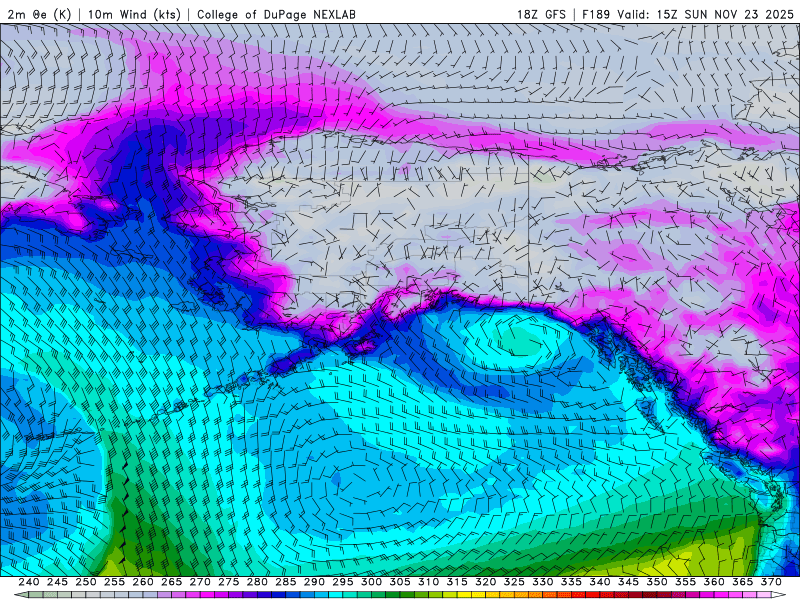800x600 pixels.
Task: Click the 270 value on the color scale
Action: [200, 582]
